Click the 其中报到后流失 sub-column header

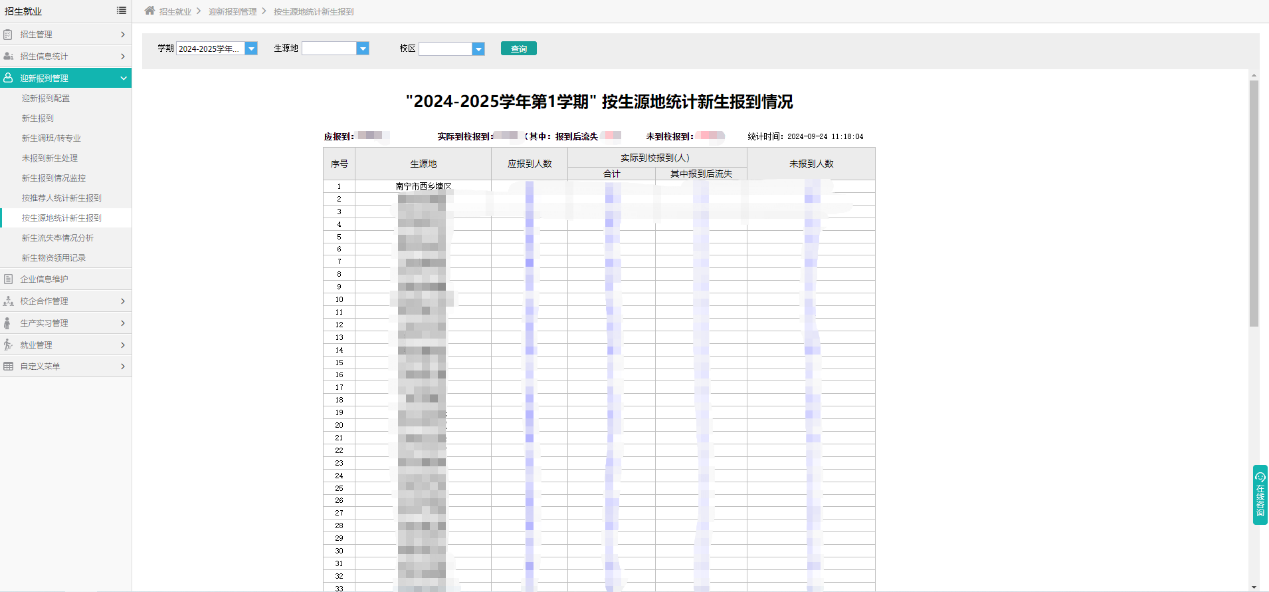point(701,174)
